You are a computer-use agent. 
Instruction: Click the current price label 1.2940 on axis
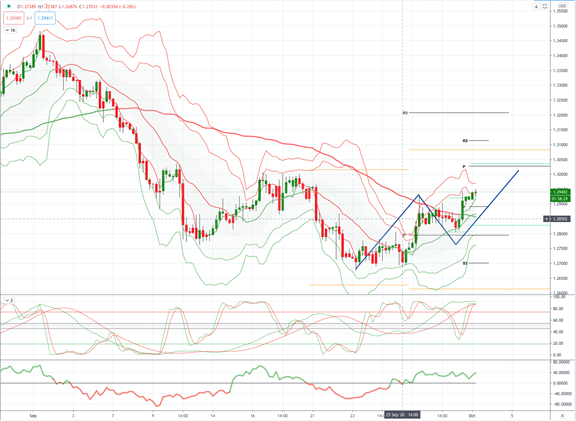click(x=560, y=192)
